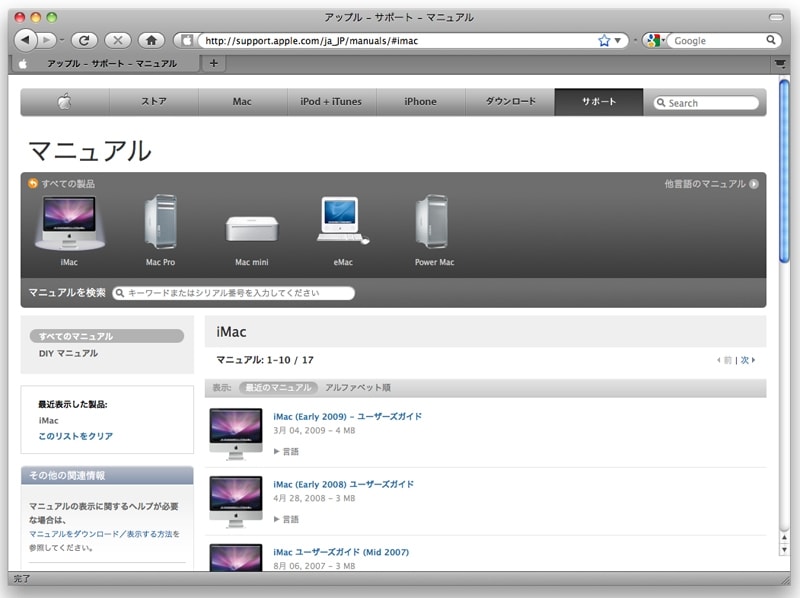Screen dimensions: 800x598
Task: Select the Power Mac product icon
Action: [434, 230]
